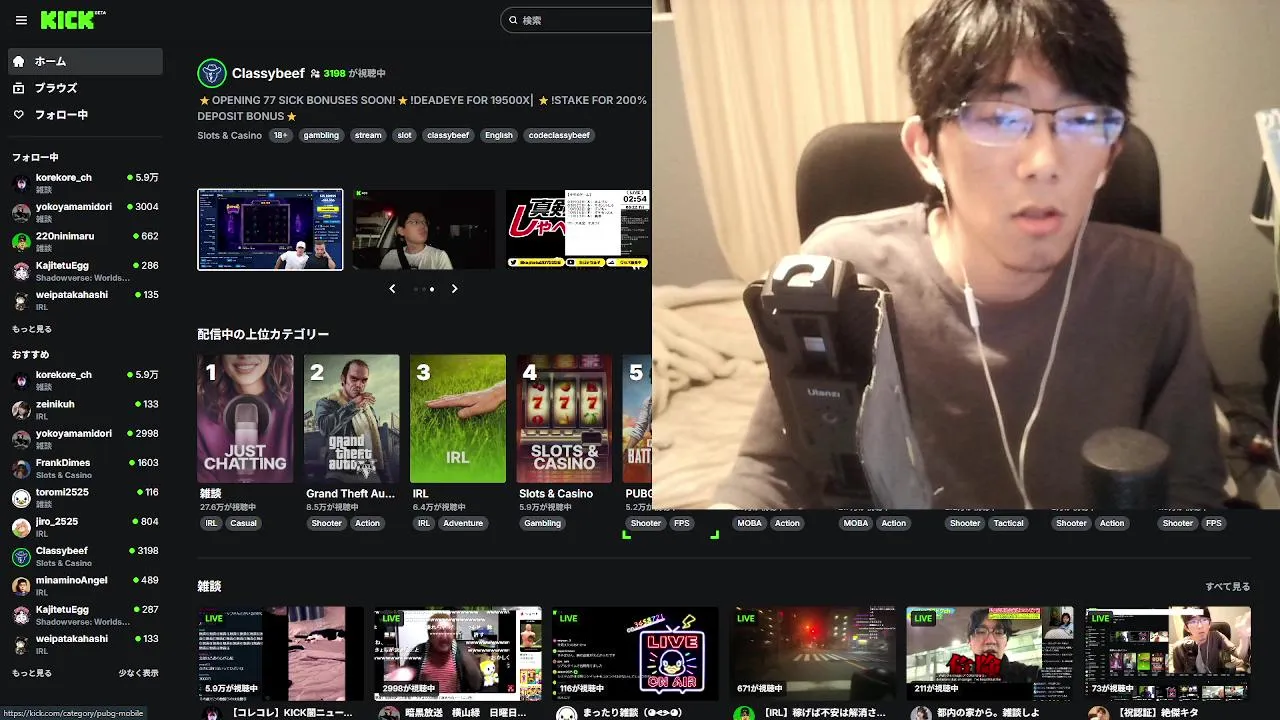Image resolution: width=1280 pixels, height=720 pixels.
Task: Expand the recommended list with もっと見る at the bottom
Action: tap(32, 673)
